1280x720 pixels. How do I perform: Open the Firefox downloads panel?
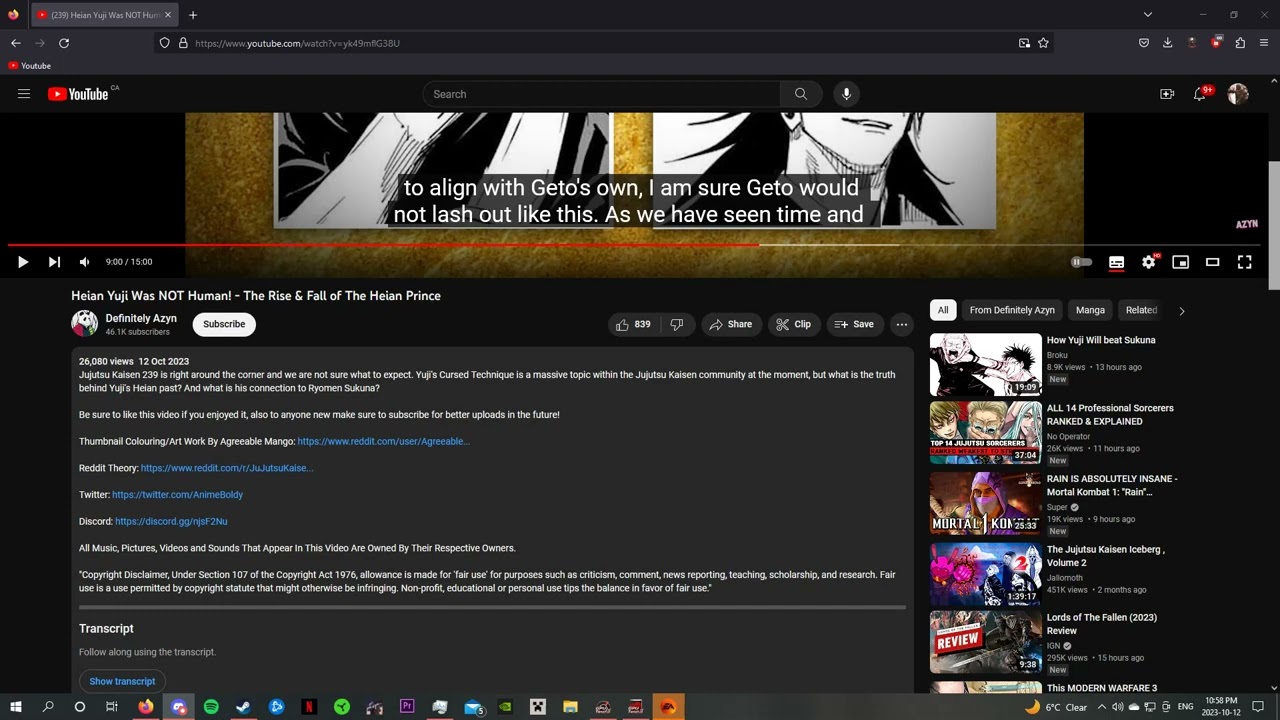coord(1167,43)
